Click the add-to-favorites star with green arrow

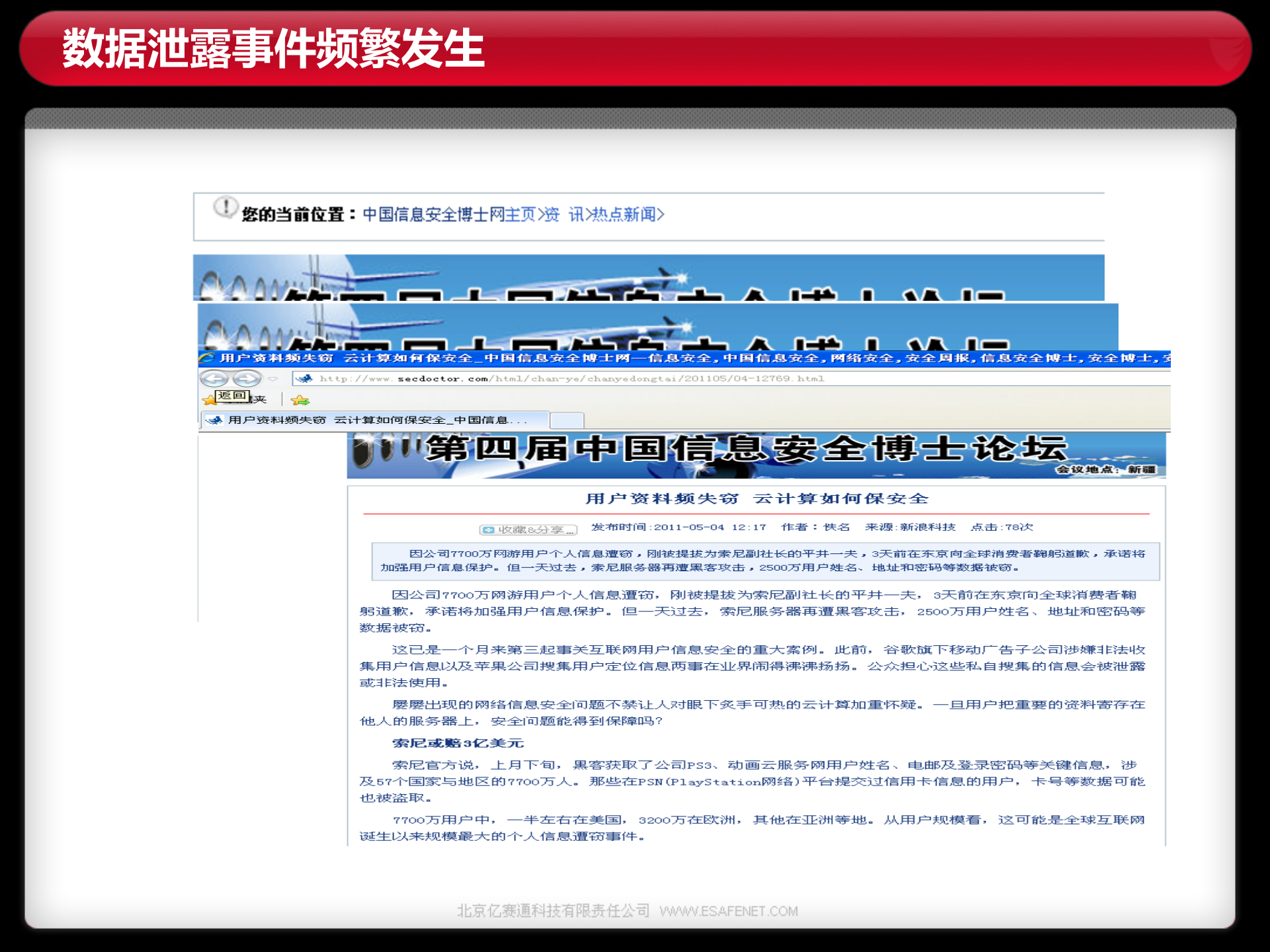click(300, 400)
